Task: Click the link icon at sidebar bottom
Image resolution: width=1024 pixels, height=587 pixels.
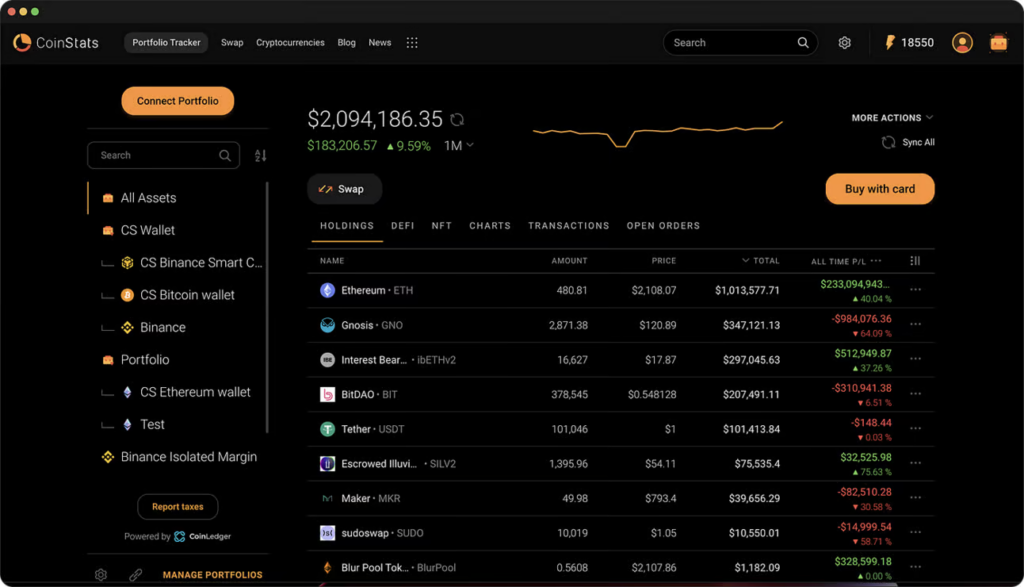Action: (135, 575)
